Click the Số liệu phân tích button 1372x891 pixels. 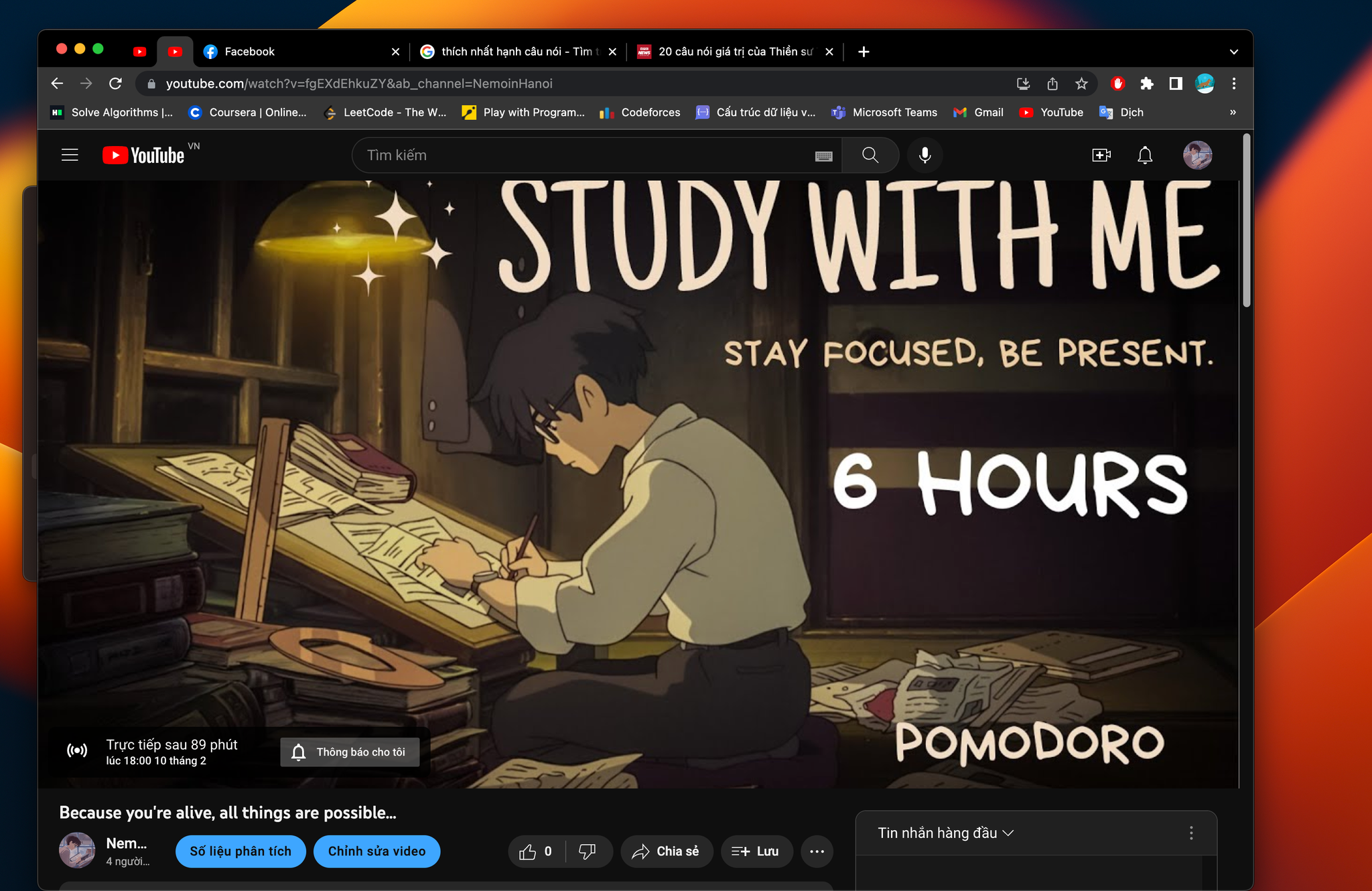(x=241, y=851)
